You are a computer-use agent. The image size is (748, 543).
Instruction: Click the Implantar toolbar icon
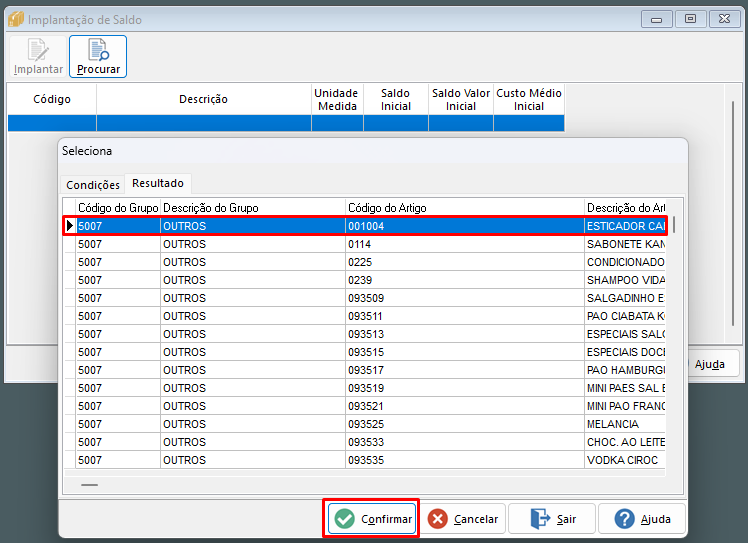[x=38, y=50]
